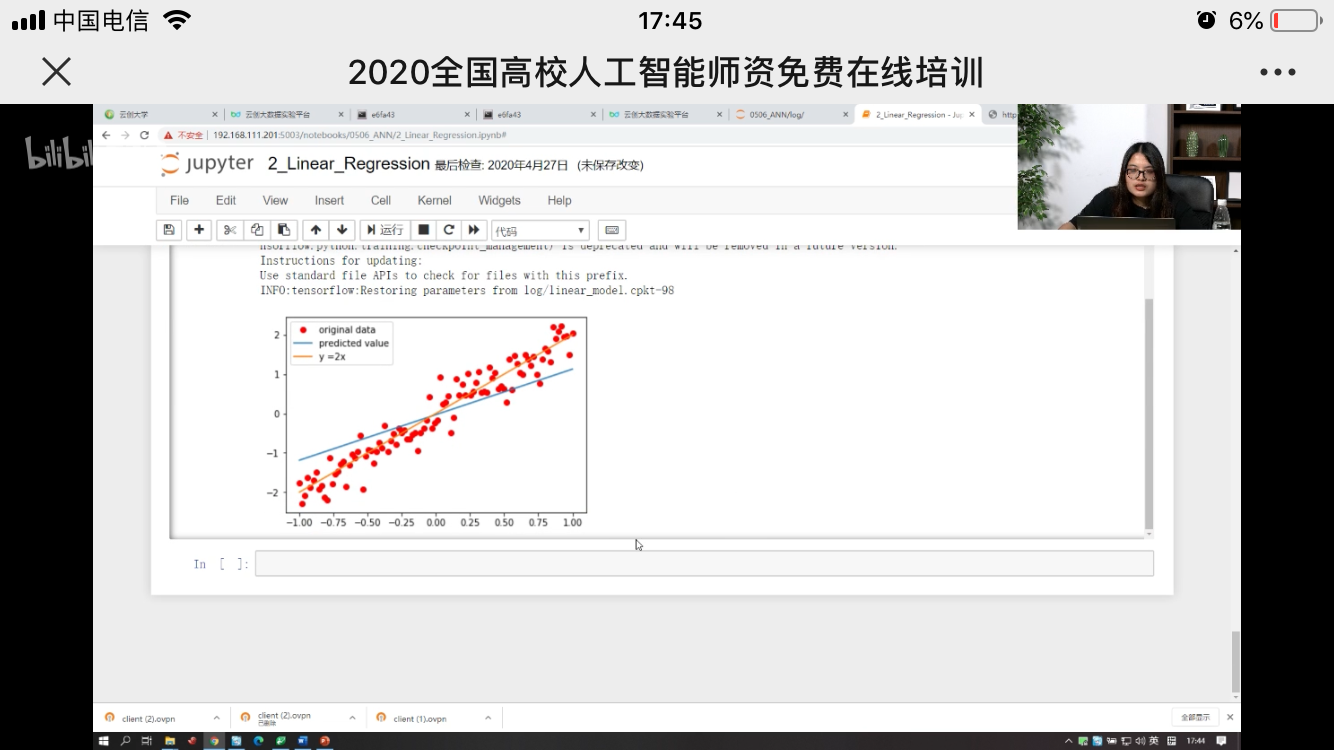Copy selected cells icon in toolbar
The width and height of the screenshot is (1334, 750).
[x=257, y=230]
